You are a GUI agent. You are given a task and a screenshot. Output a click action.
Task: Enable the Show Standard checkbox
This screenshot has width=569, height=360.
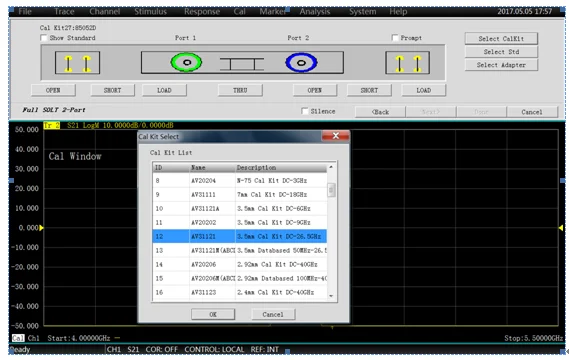pos(44,38)
